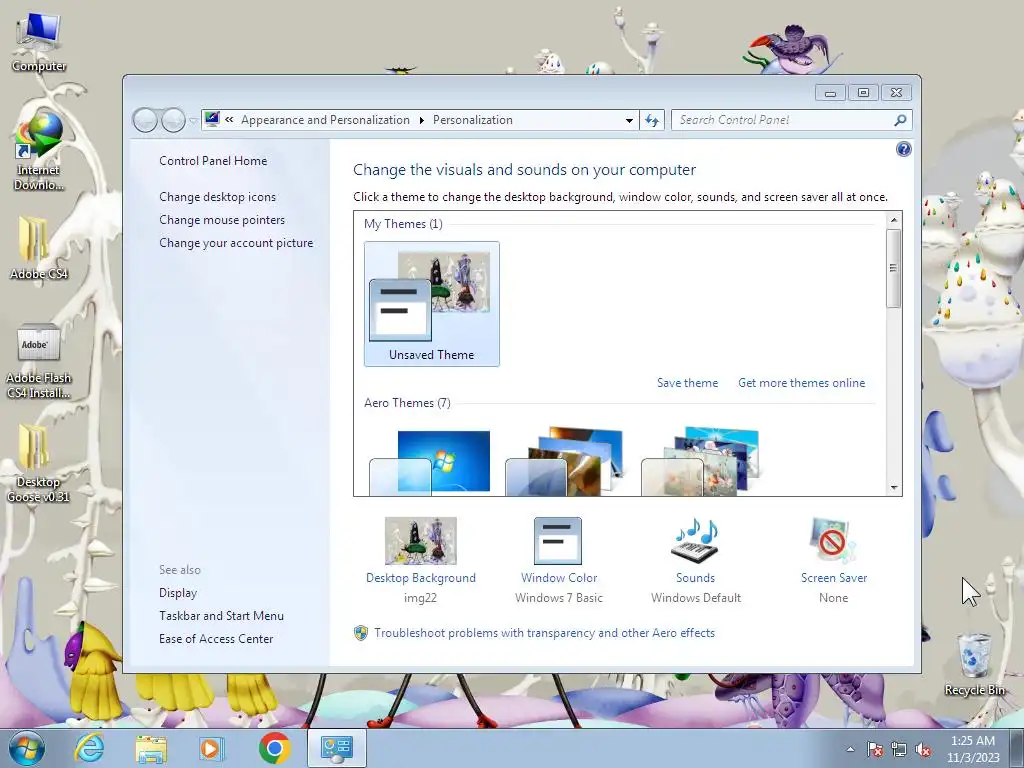
Task: Launch Google Chrome from taskbar
Action: [x=274, y=748]
